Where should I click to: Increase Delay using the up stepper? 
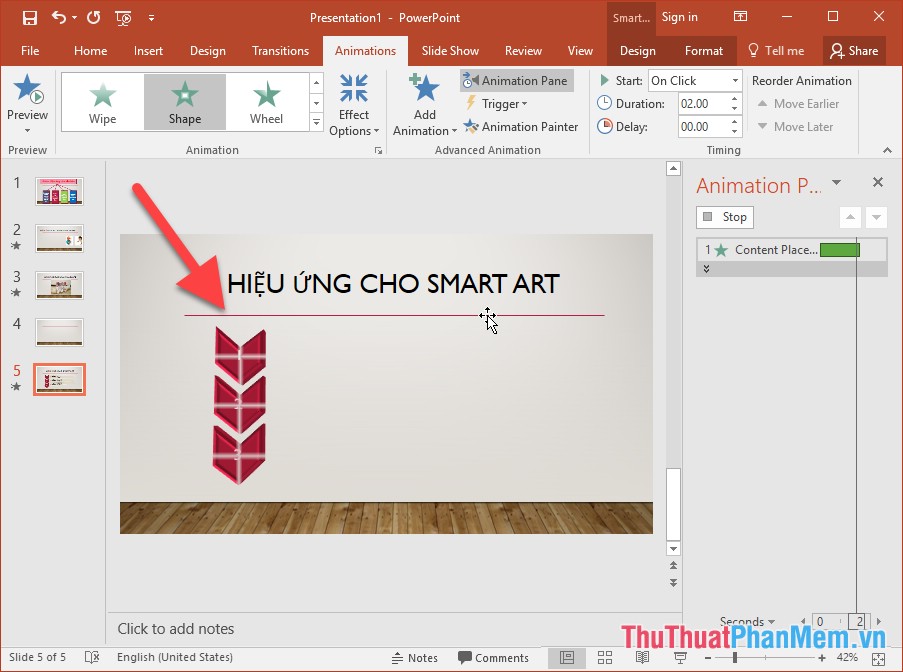(x=735, y=120)
